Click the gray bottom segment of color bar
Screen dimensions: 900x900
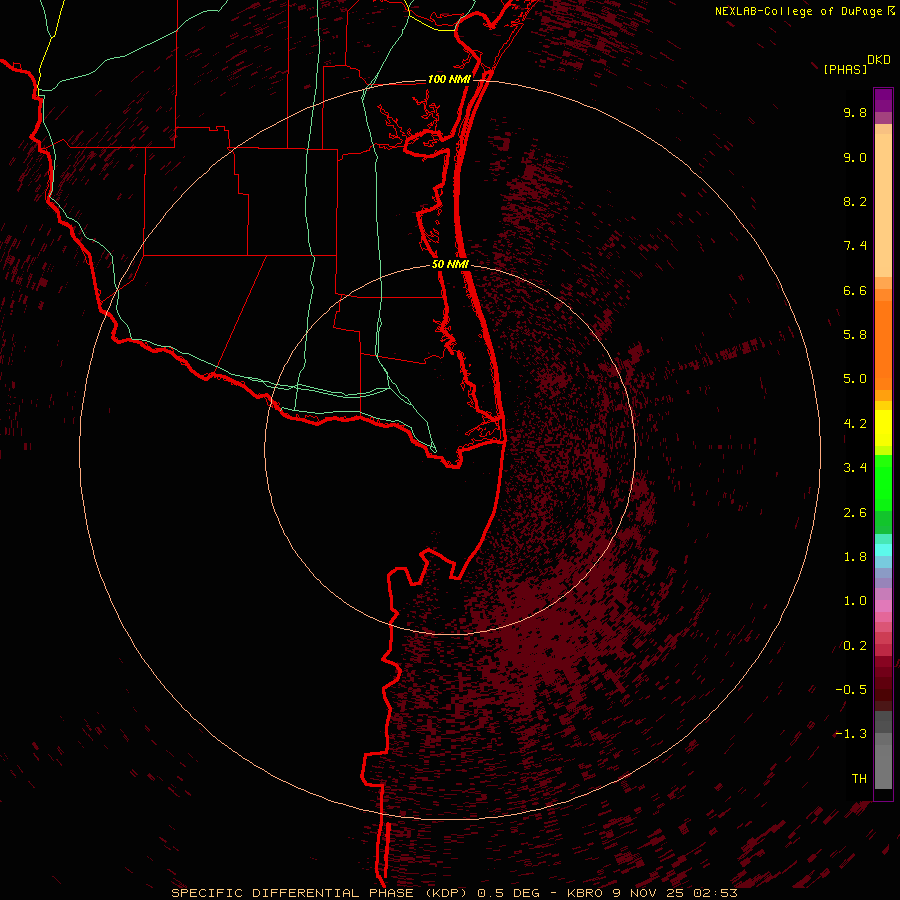click(883, 761)
